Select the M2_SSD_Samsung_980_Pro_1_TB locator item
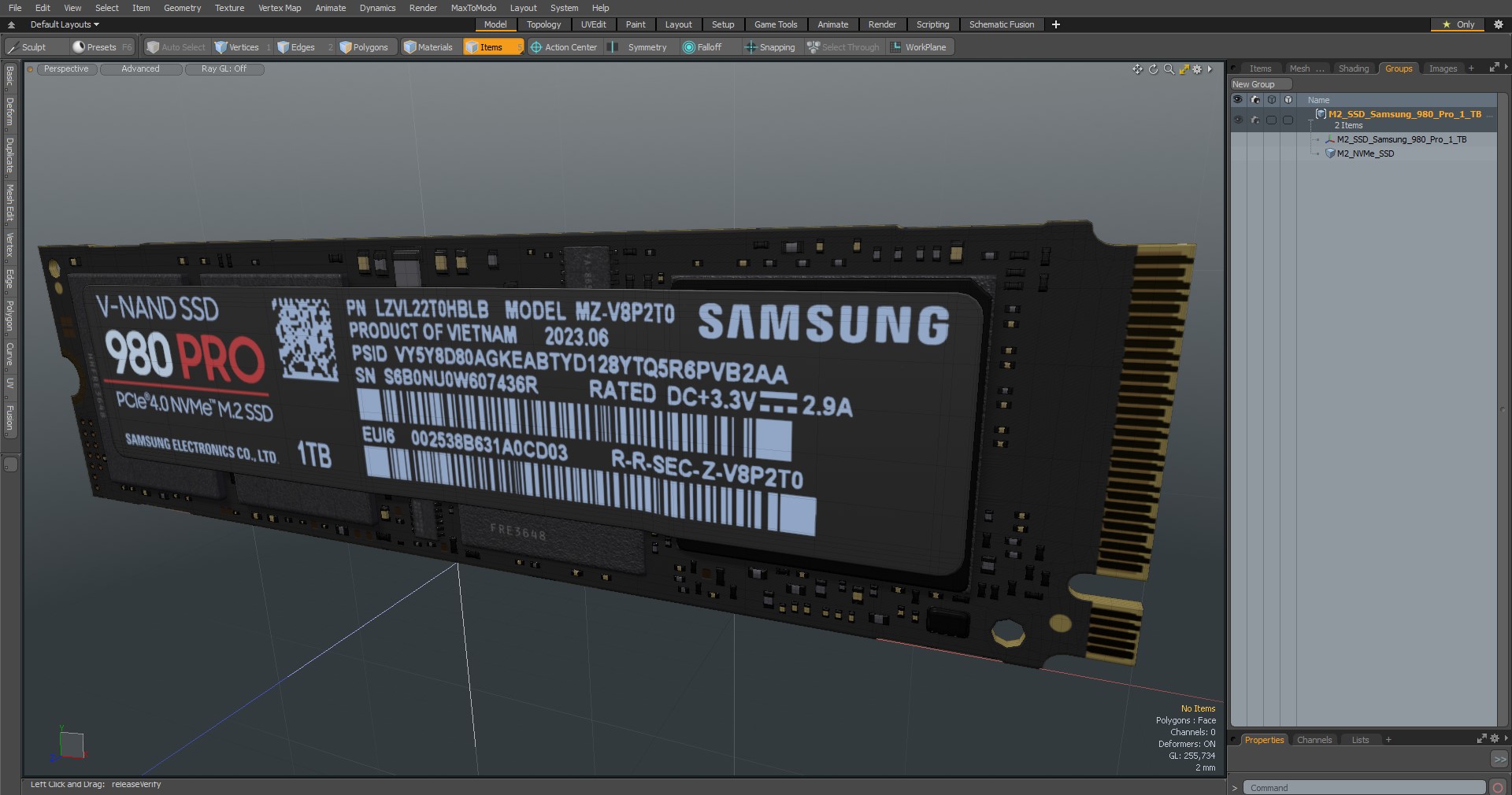 [x=1401, y=139]
